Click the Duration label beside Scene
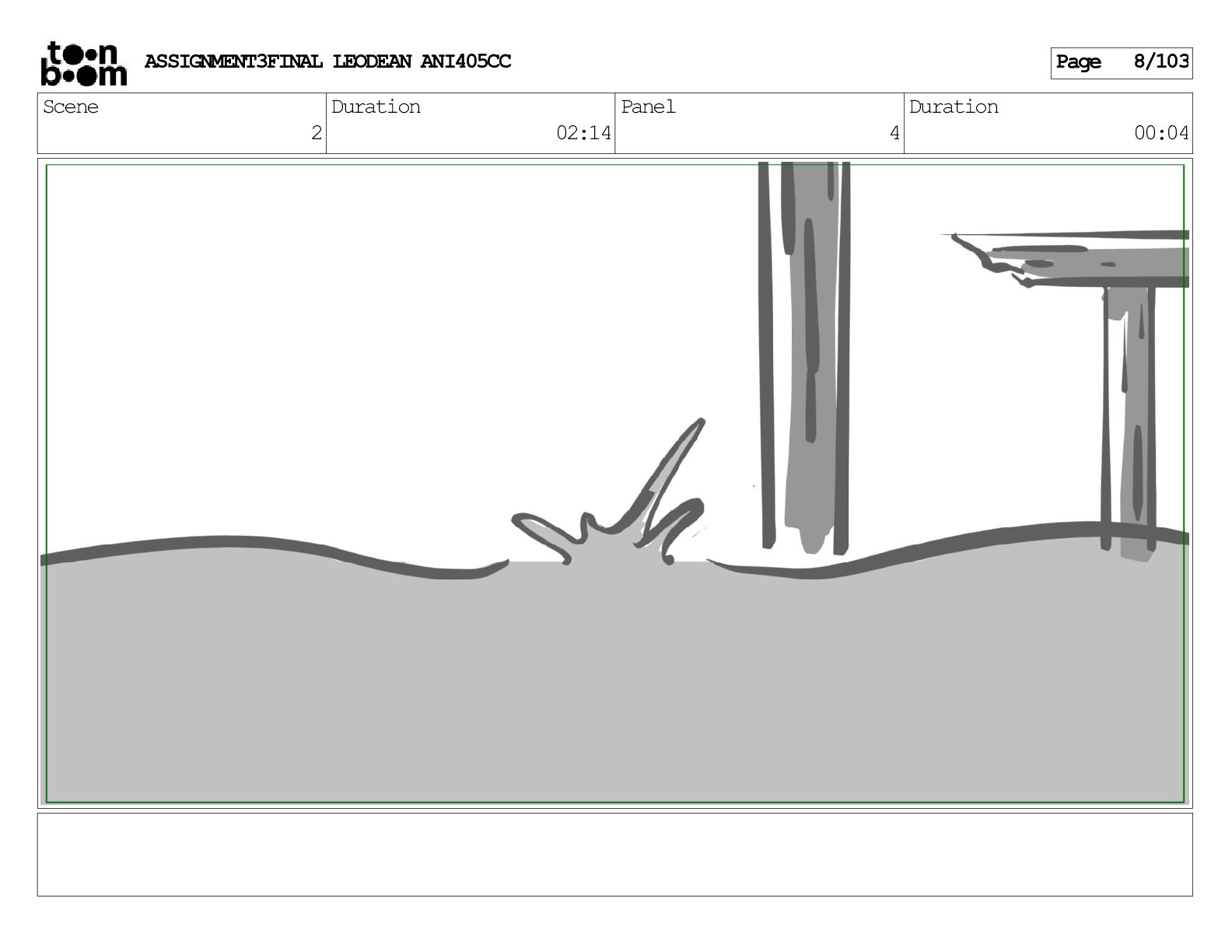This screenshot has height=952, width=1232. coord(376,107)
